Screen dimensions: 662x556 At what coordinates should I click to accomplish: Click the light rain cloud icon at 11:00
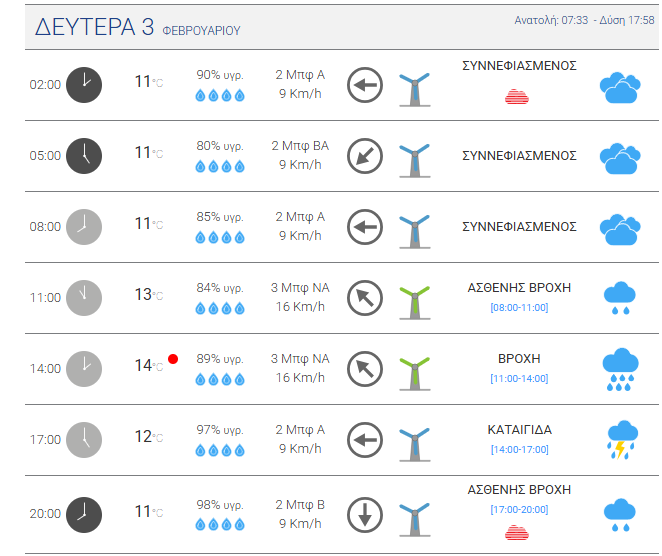pyautogui.click(x=620, y=297)
